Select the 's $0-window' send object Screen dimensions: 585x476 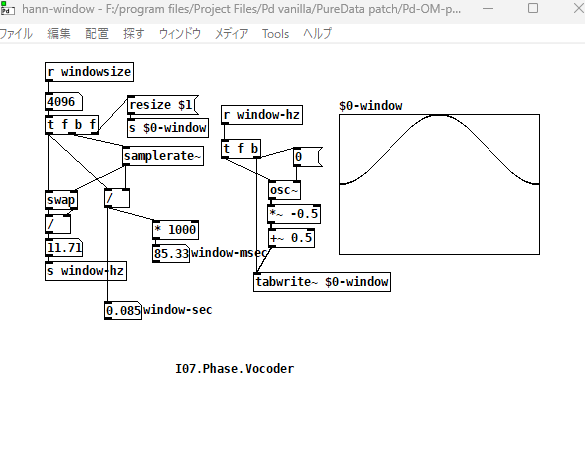tap(168, 128)
